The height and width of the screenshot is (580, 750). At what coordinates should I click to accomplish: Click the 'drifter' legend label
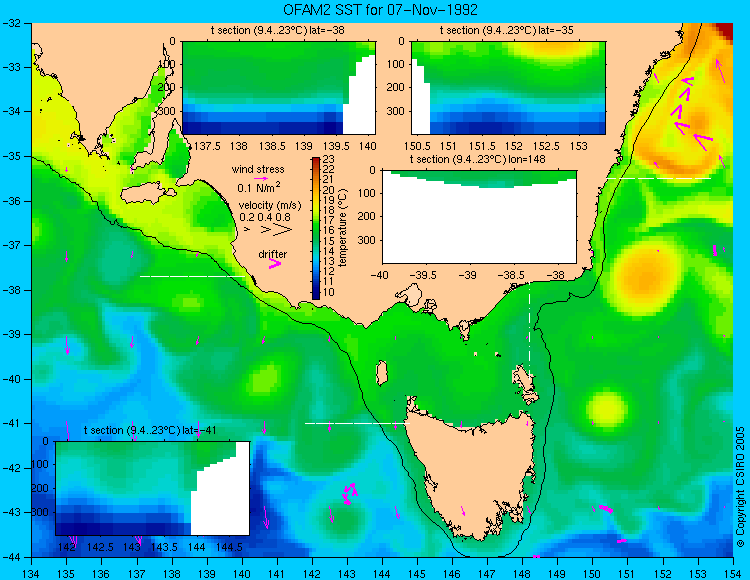[x=273, y=254]
